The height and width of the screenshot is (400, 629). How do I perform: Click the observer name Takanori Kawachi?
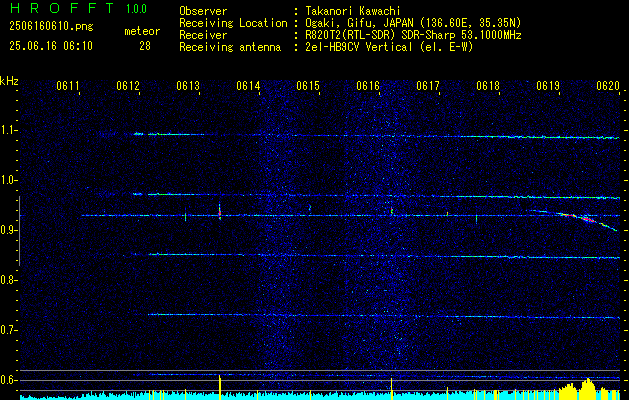(353, 11)
